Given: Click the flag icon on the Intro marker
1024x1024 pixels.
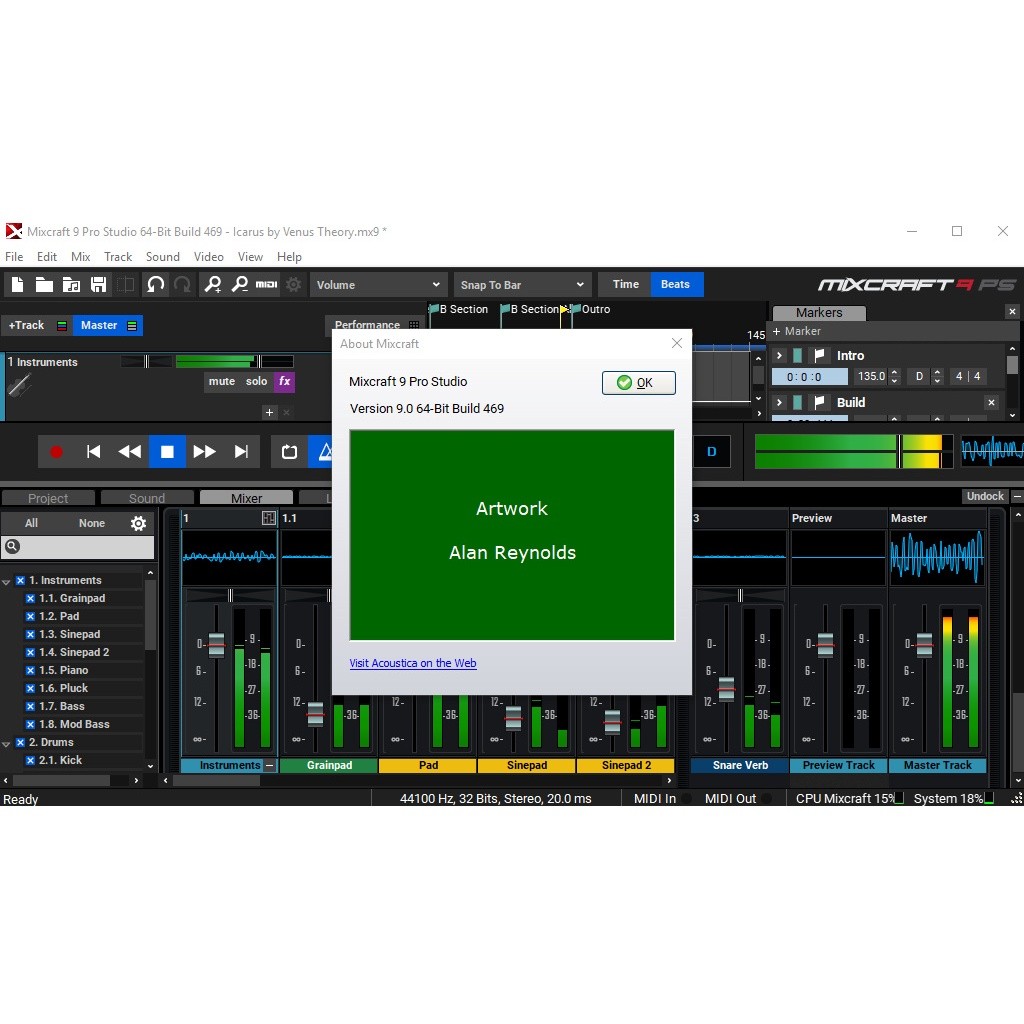Looking at the screenshot, I should pos(820,355).
